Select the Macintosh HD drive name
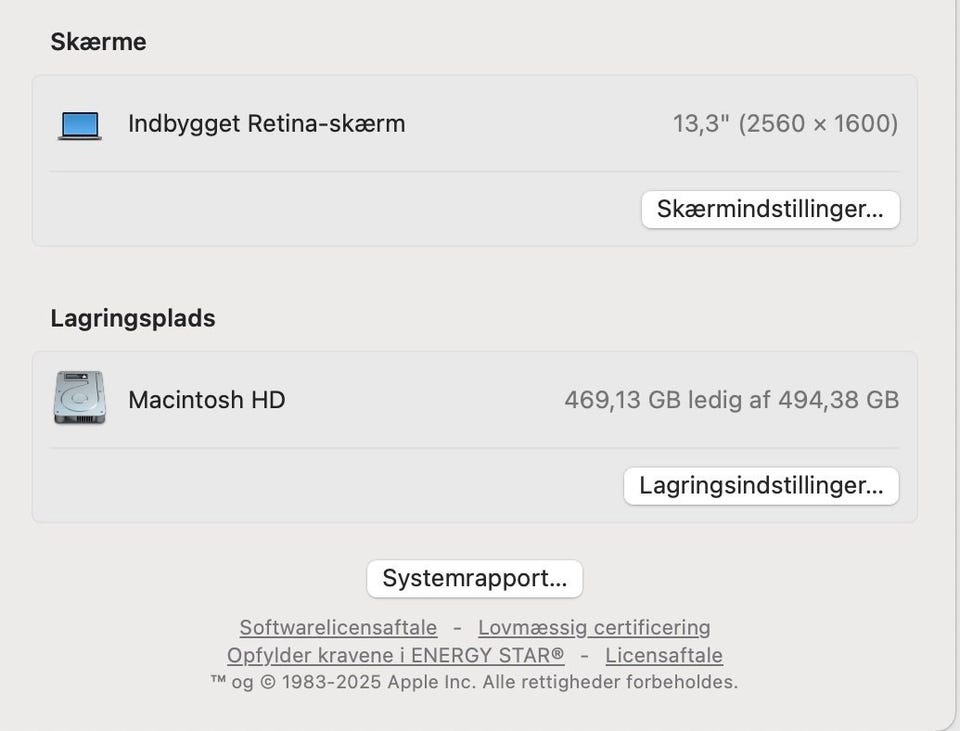Screen dimensions: 960x731 (207, 400)
